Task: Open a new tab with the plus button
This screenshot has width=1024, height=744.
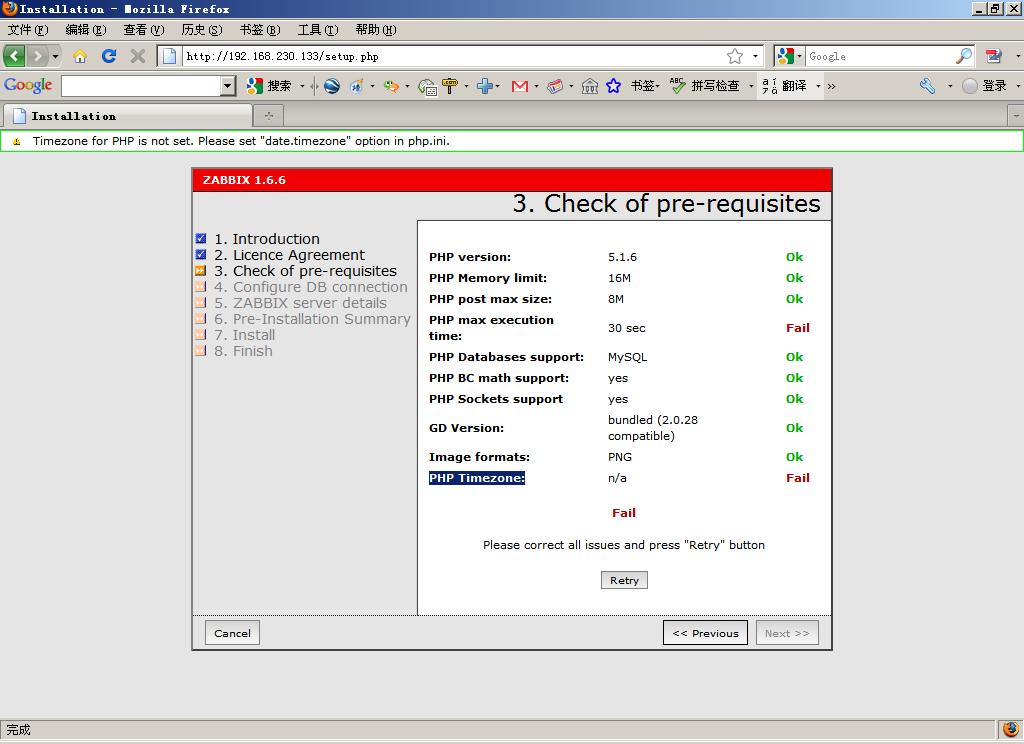Action: coord(268,116)
